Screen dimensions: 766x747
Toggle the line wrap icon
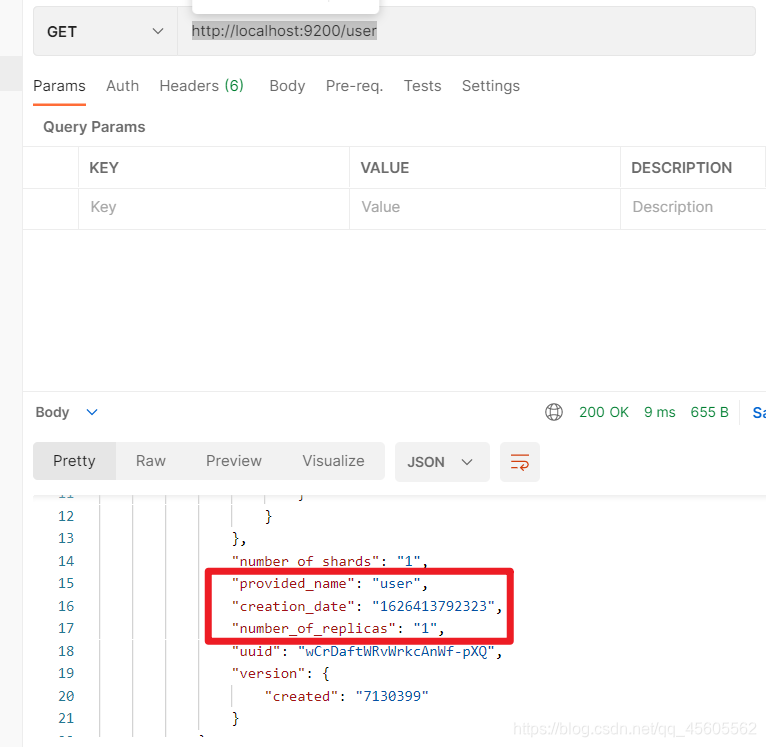(519, 462)
